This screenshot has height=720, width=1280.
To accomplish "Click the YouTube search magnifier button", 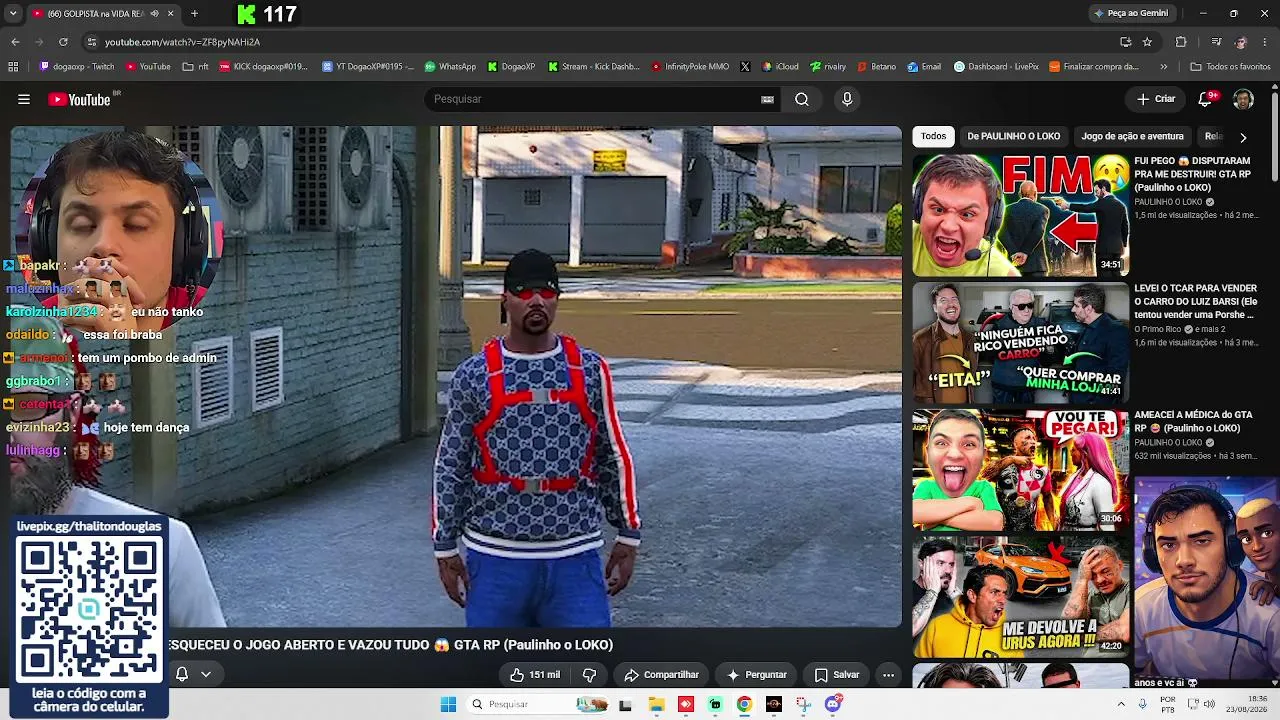I will [802, 99].
